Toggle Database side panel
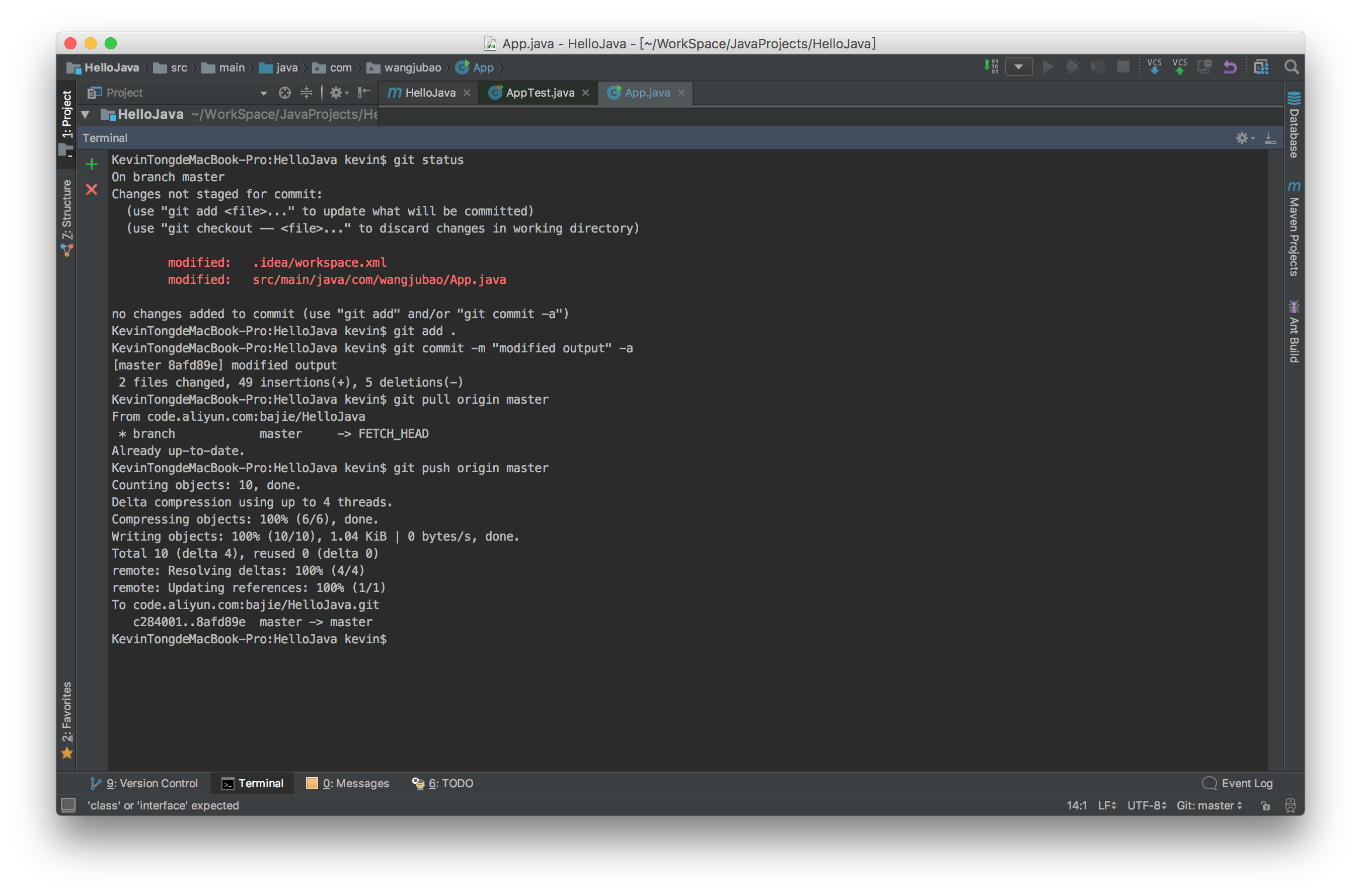This screenshot has height=896, width=1361. 1294,126
